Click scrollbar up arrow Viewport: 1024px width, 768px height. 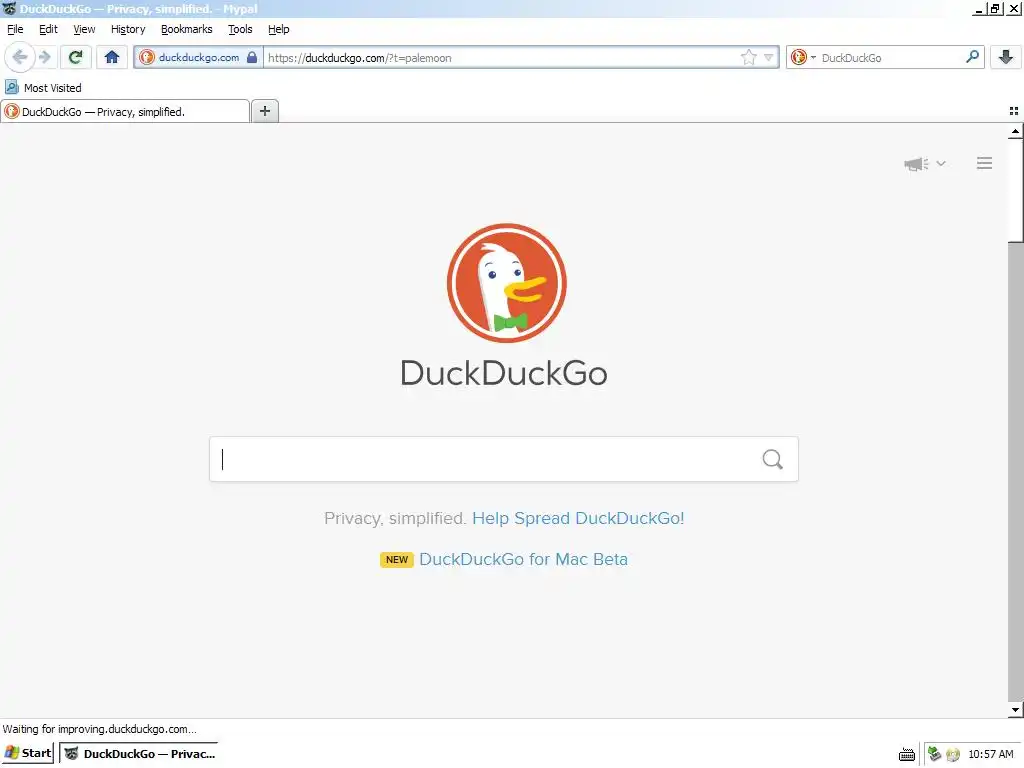[1015, 131]
